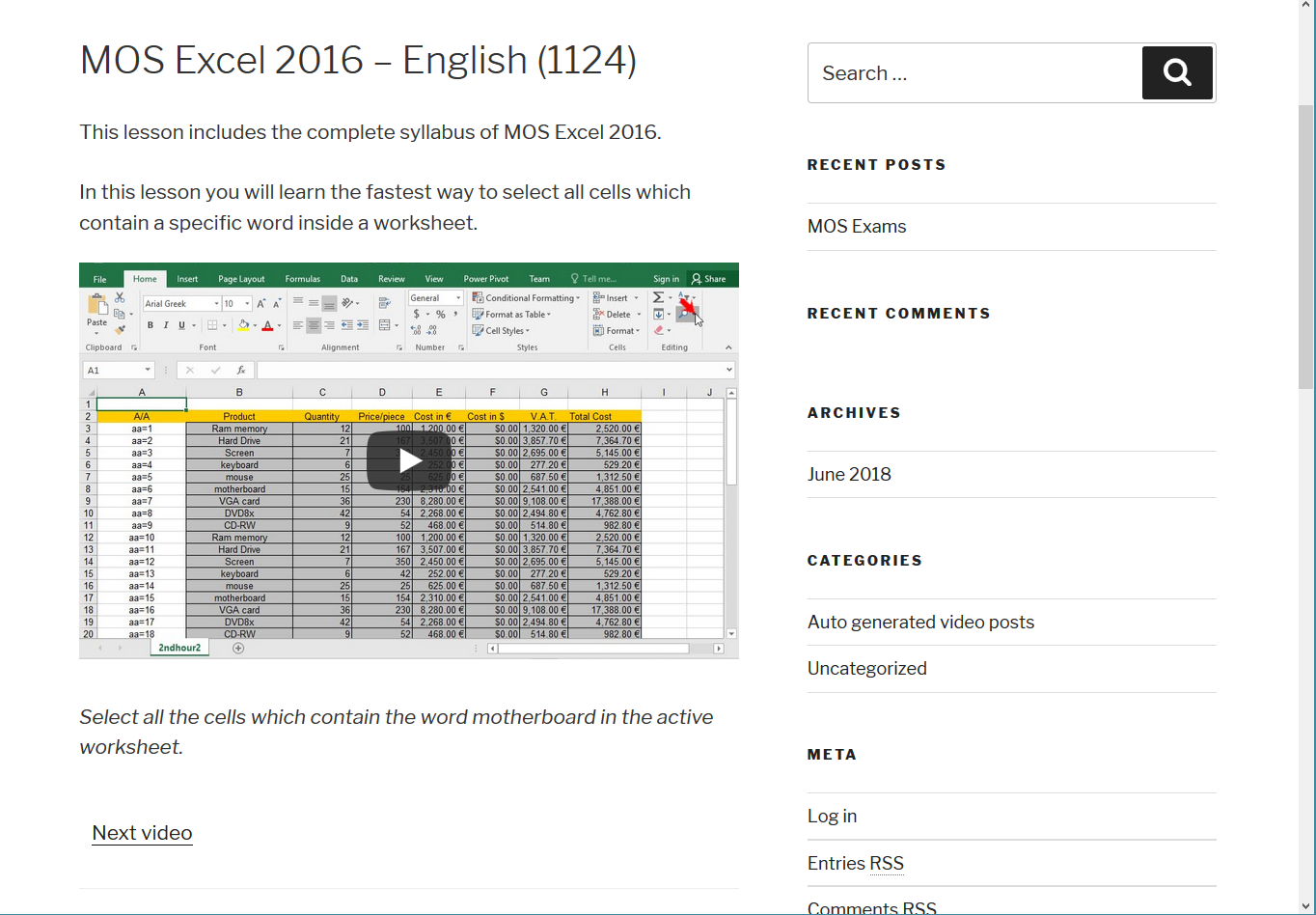Click the Orientation angled text icon
1316x915 pixels.
click(x=347, y=303)
